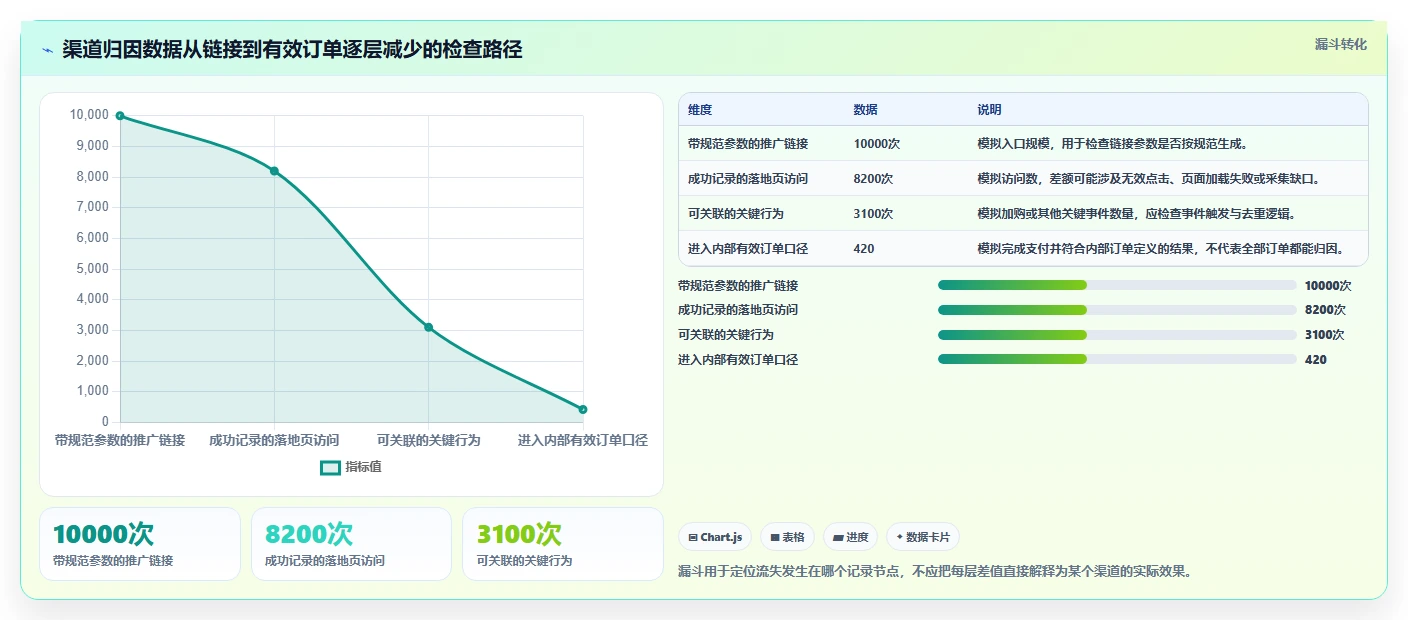Click the icon inside the 表格 chip
This screenshot has height=620, width=1408.
[x=775, y=538]
